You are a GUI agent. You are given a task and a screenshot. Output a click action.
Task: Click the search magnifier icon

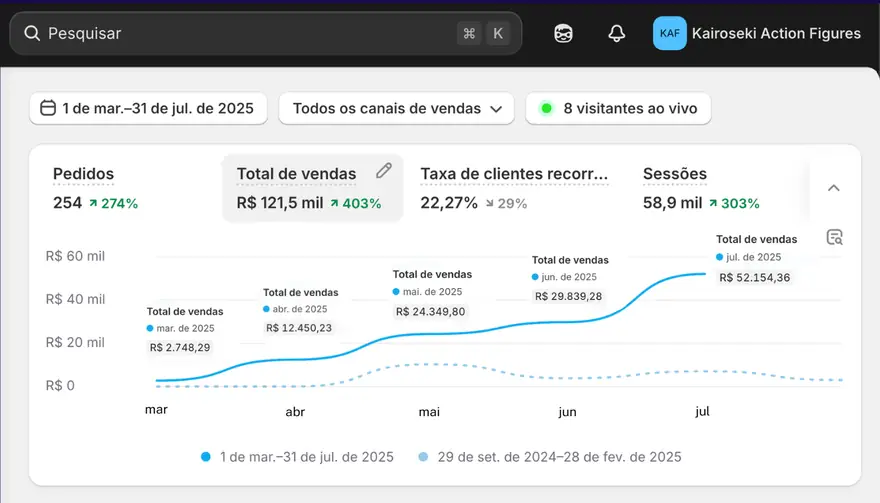tap(32, 34)
